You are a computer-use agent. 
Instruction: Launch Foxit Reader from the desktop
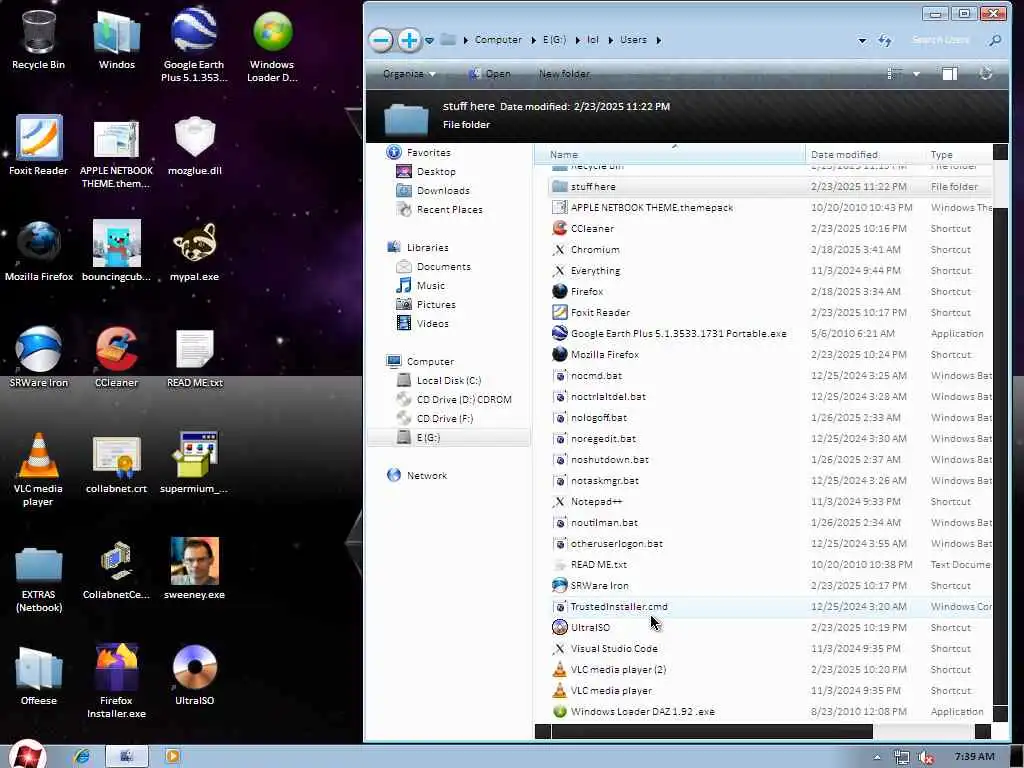pos(38,145)
